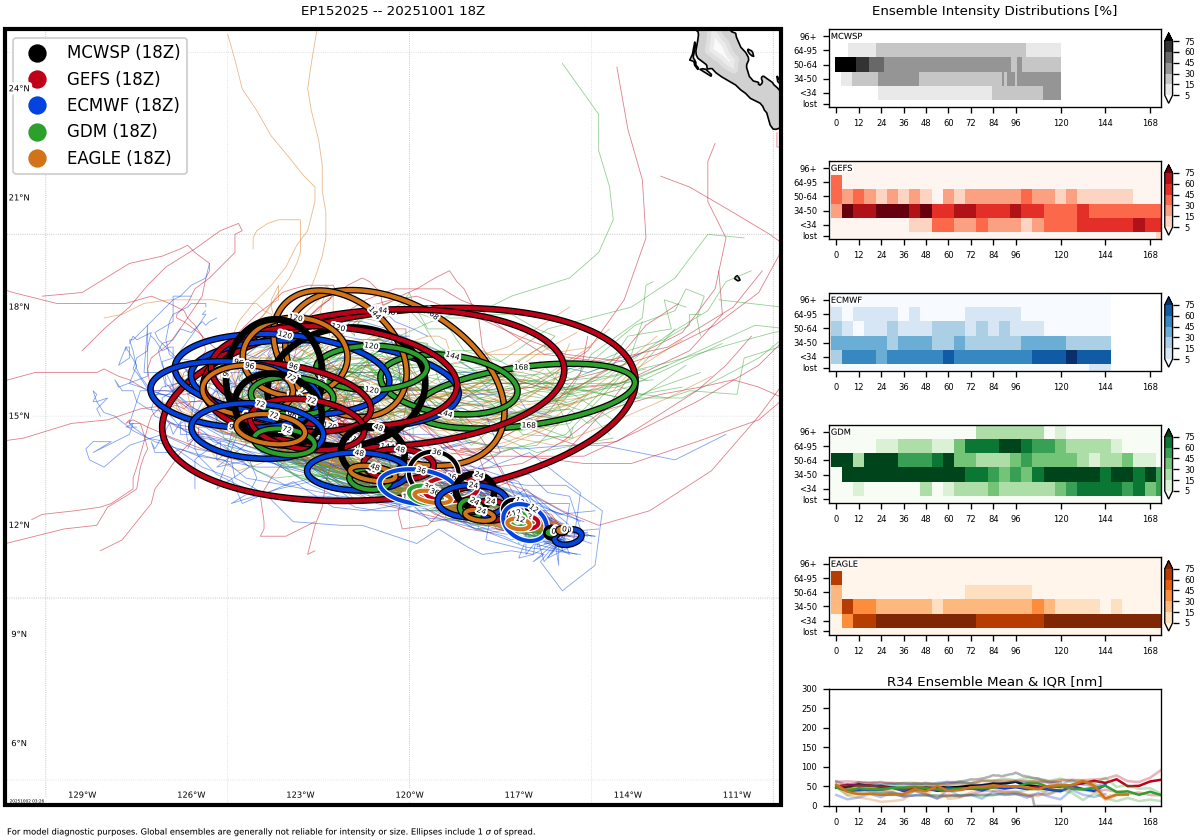Click the 12°N latitude label
Viewport: 1200px width, 840px height.
pos(19,525)
